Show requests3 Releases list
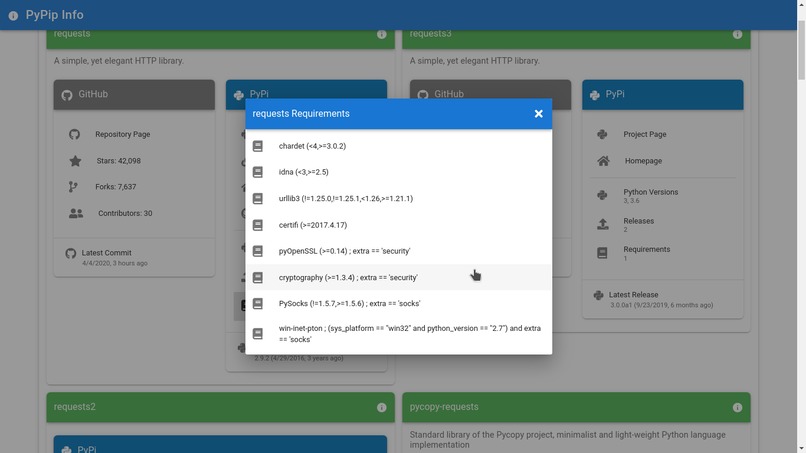The width and height of the screenshot is (806, 453). (x=663, y=224)
